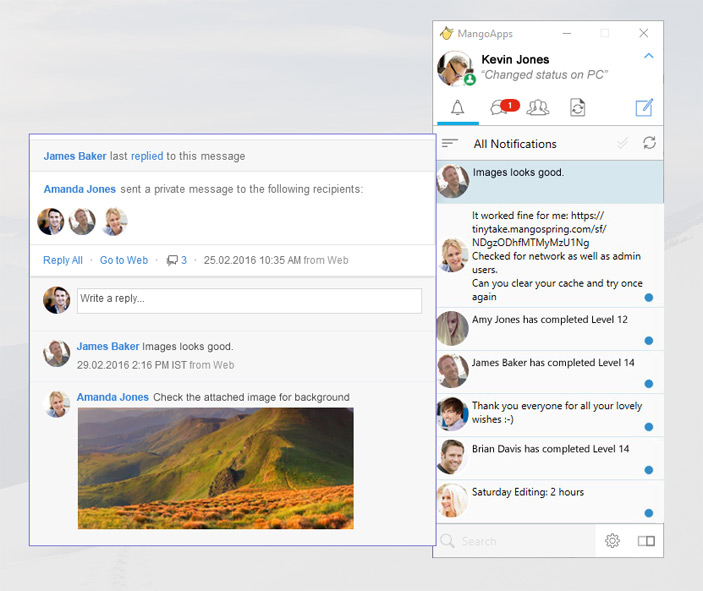Mark all notifications as read checkmark
This screenshot has width=703, height=591.
point(622,143)
